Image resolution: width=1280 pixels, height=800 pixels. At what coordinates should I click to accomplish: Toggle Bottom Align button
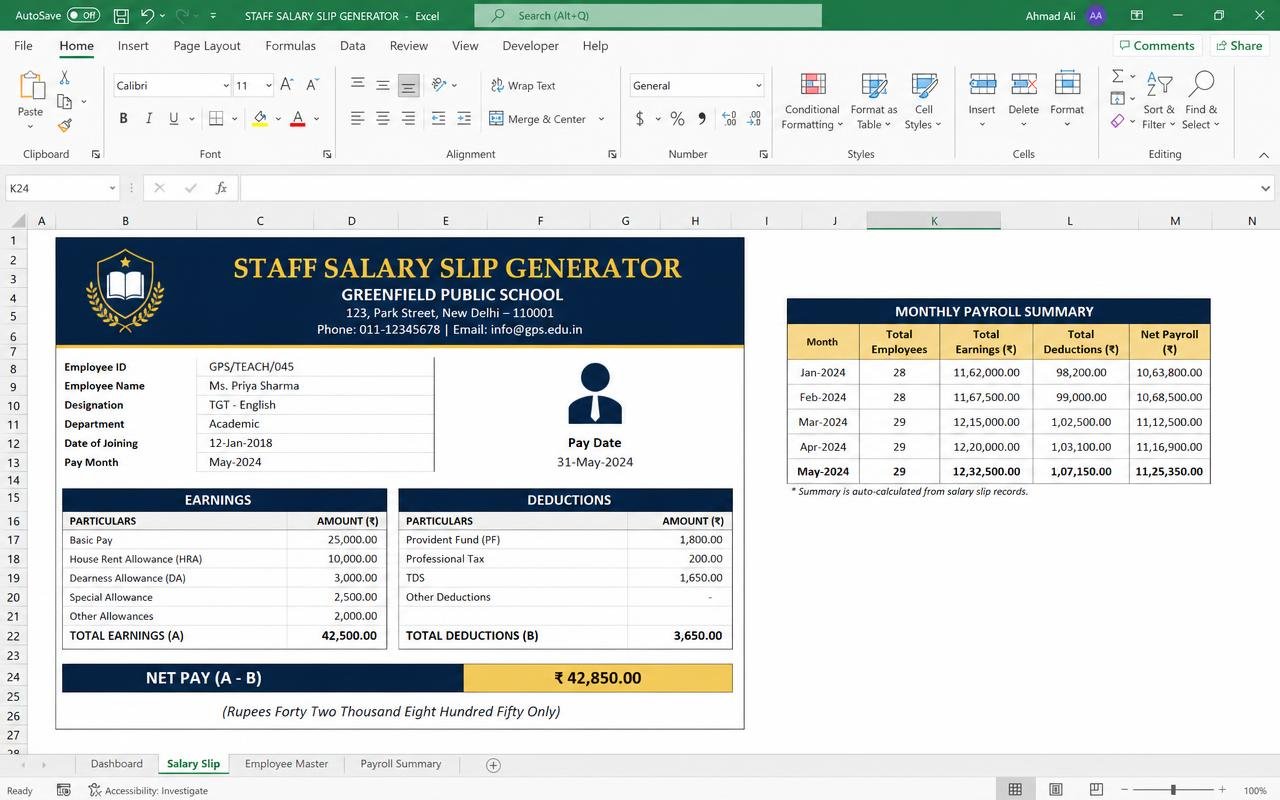(408, 86)
